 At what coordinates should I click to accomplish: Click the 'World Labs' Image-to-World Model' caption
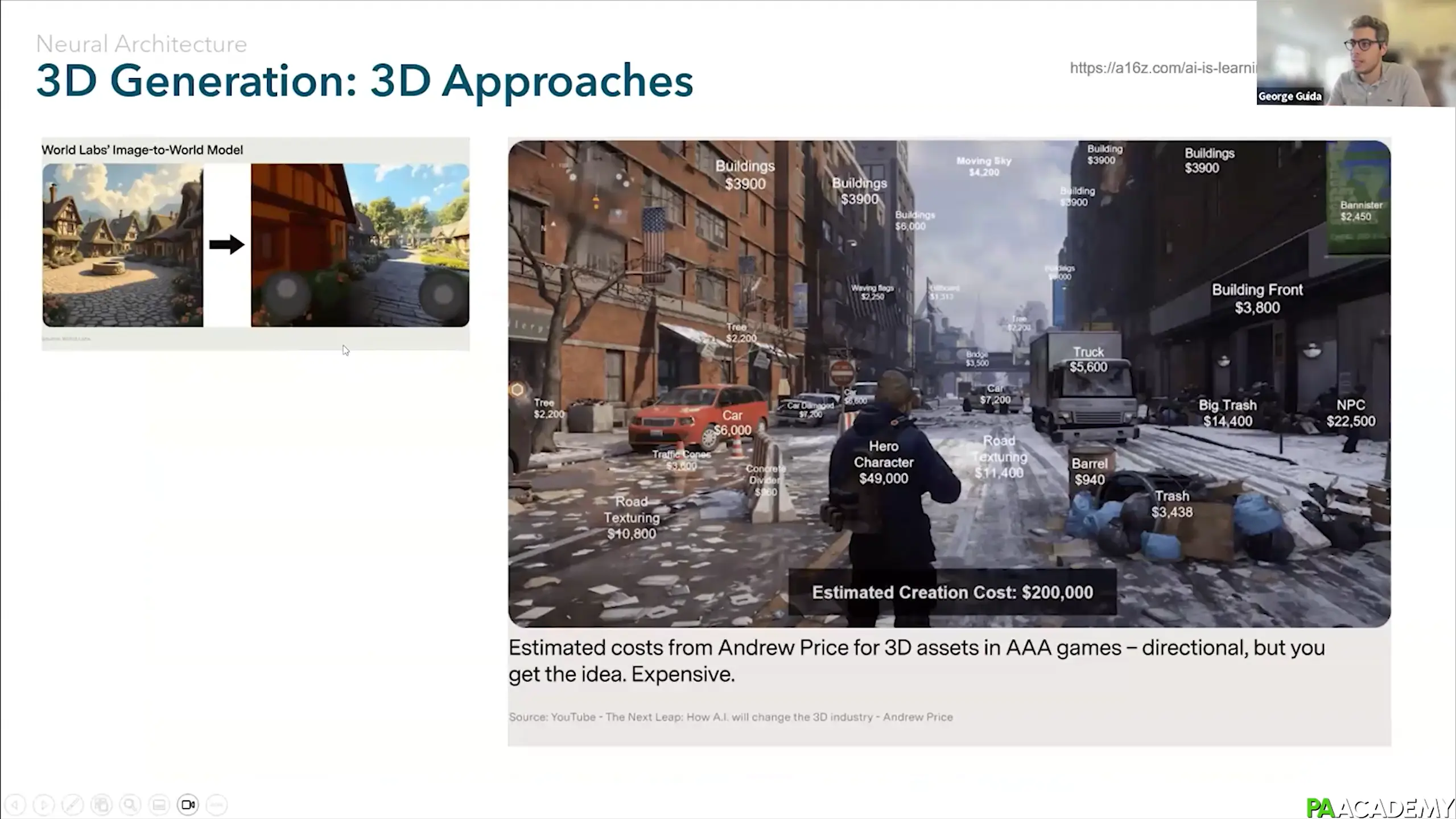click(x=142, y=150)
